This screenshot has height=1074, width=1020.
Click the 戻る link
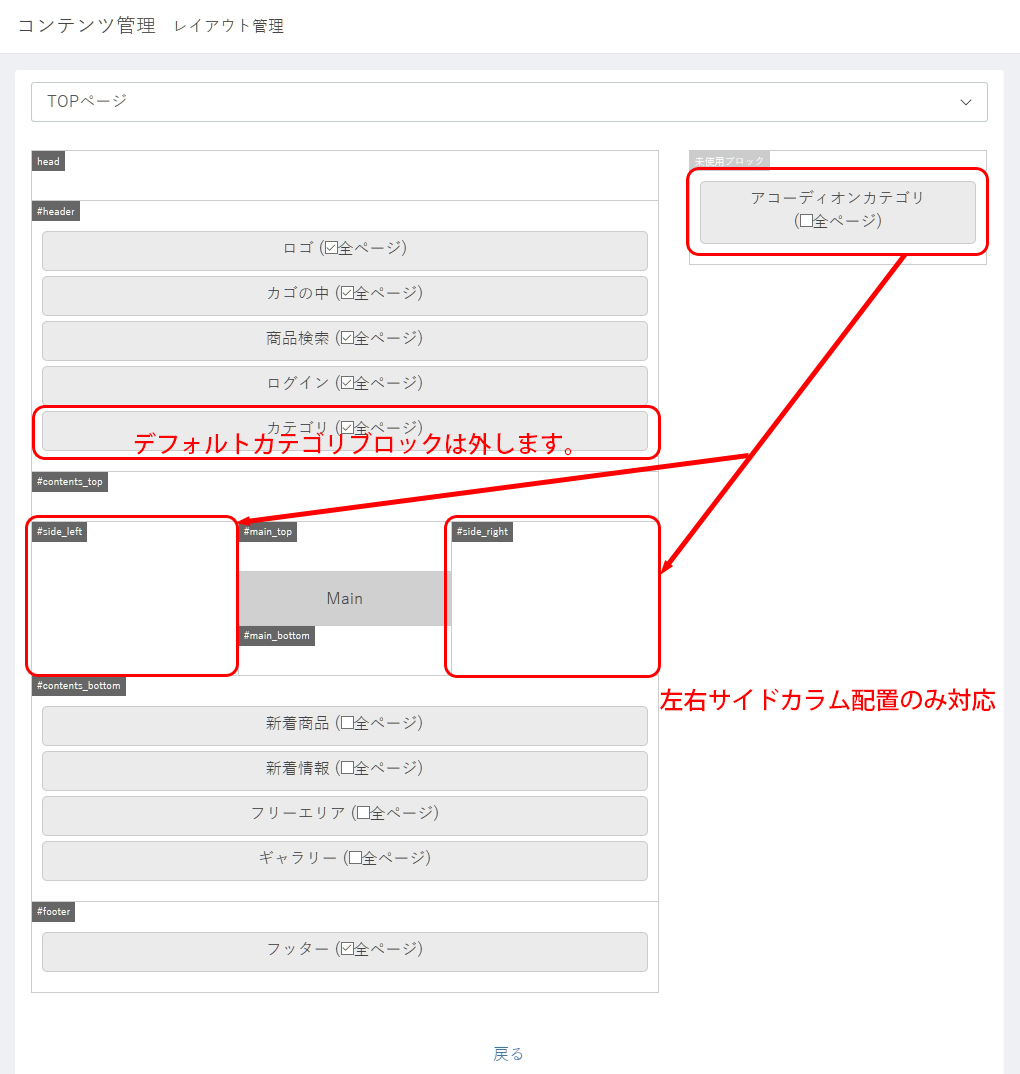click(508, 1053)
